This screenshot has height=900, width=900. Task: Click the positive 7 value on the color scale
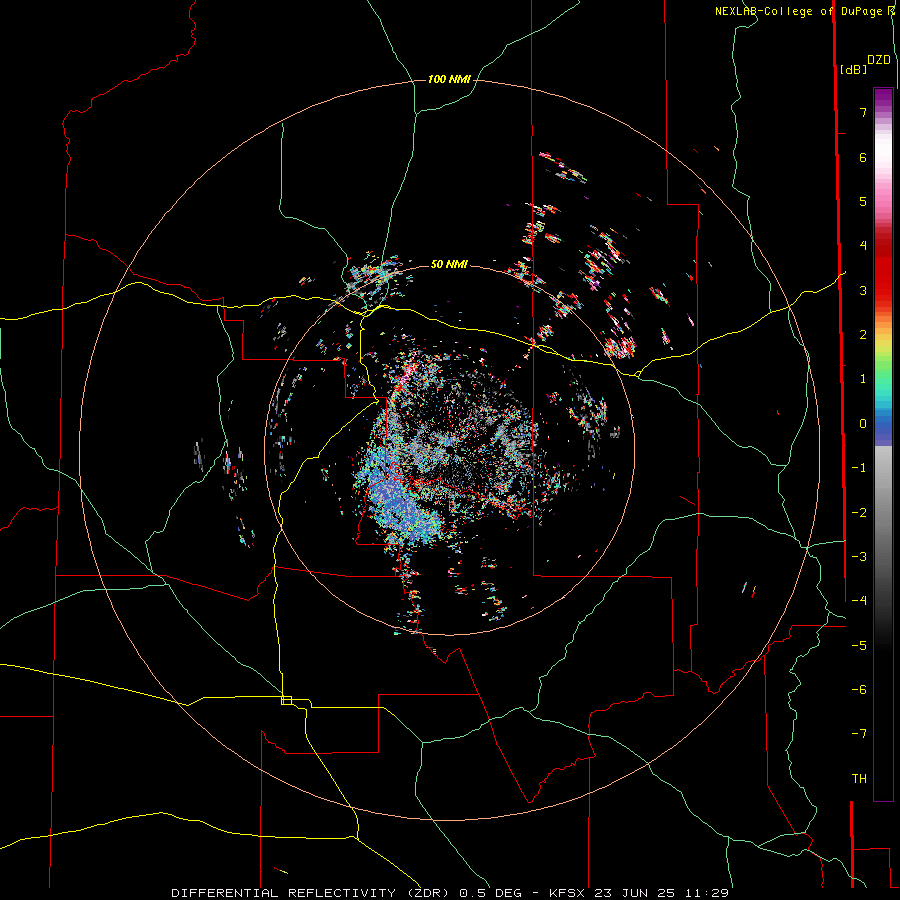click(x=863, y=112)
